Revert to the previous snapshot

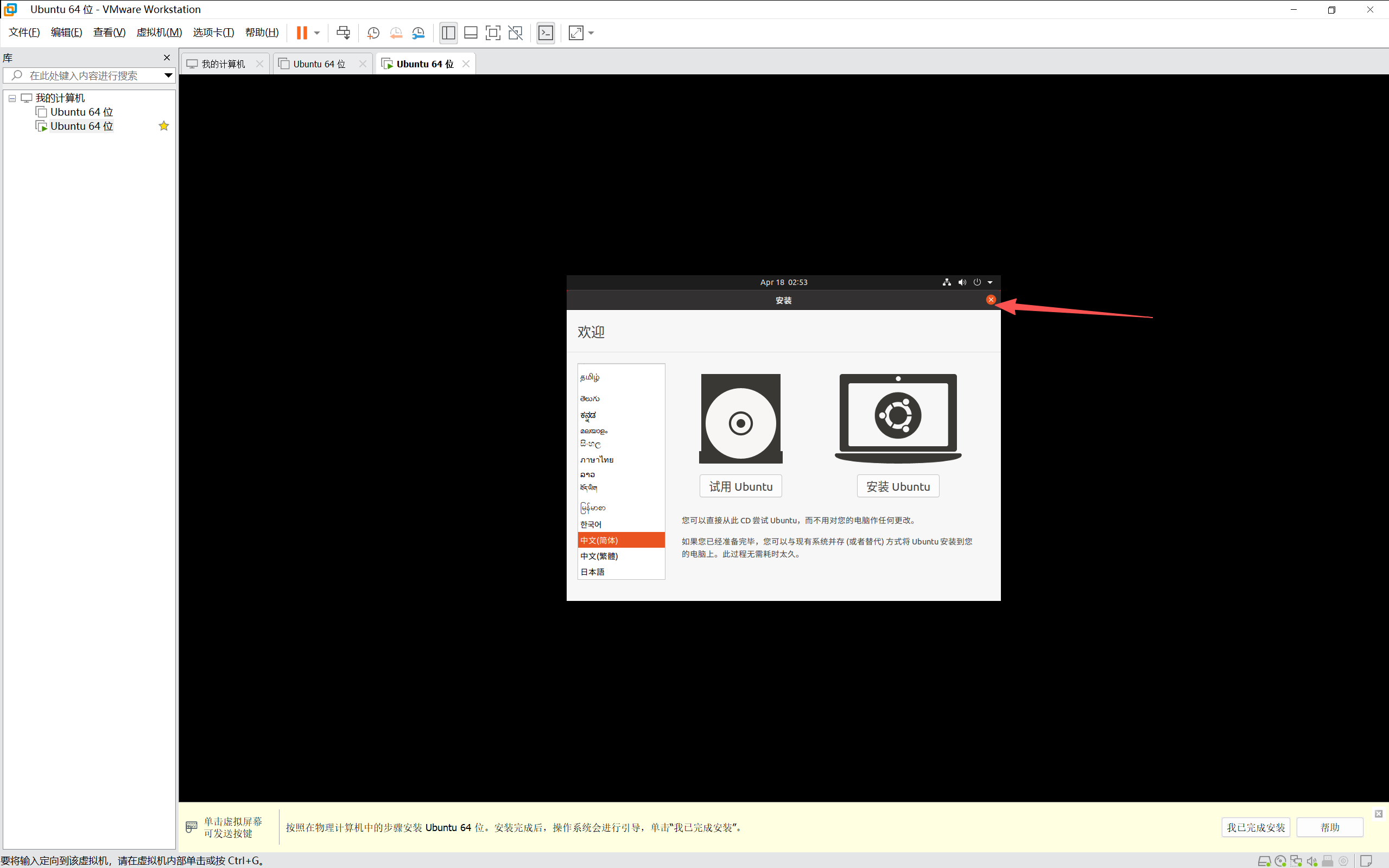click(396, 33)
